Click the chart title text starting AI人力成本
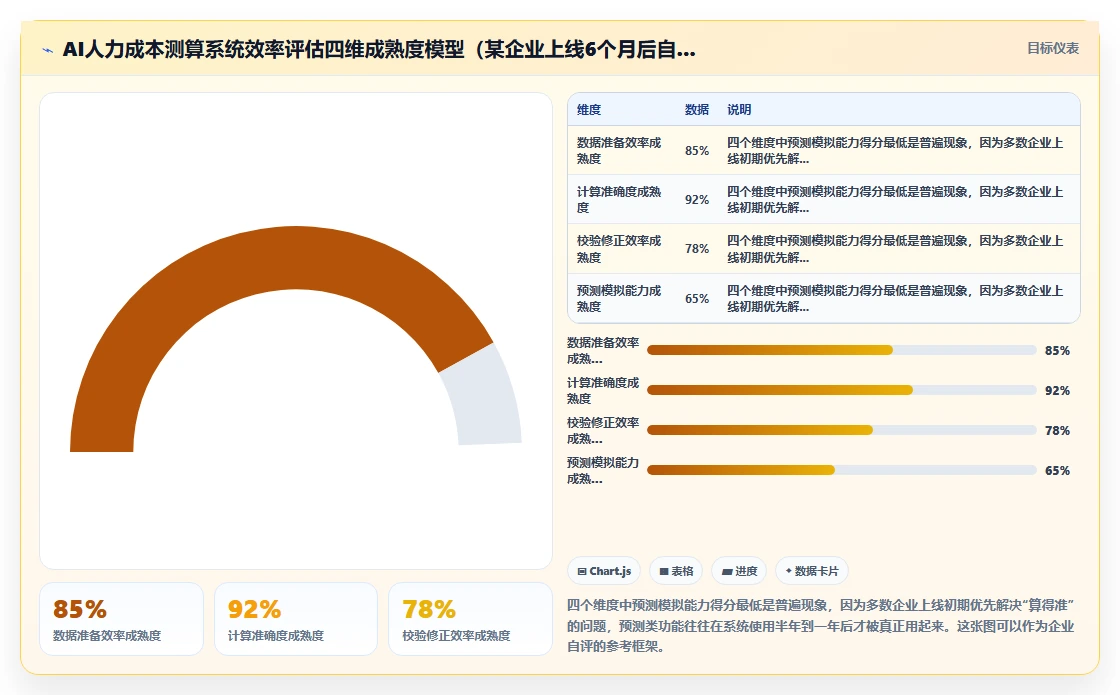The image size is (1120, 695). [379, 50]
